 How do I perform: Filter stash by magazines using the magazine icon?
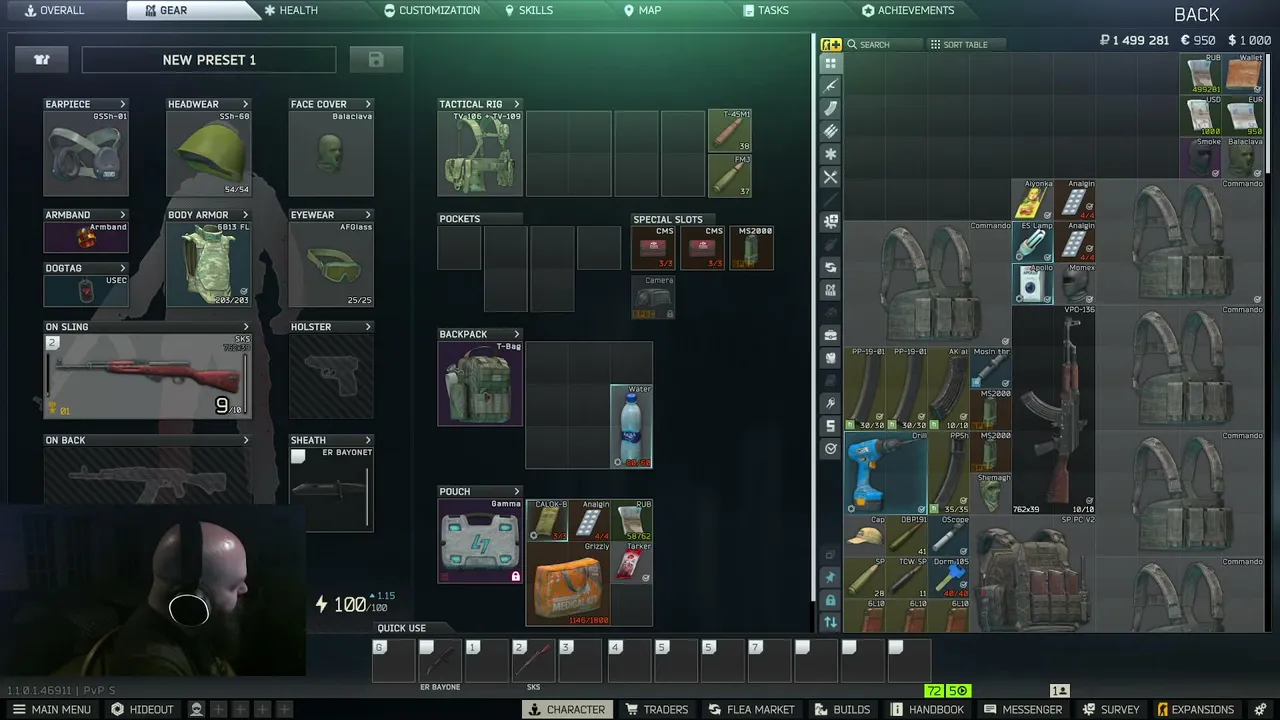pos(830,109)
